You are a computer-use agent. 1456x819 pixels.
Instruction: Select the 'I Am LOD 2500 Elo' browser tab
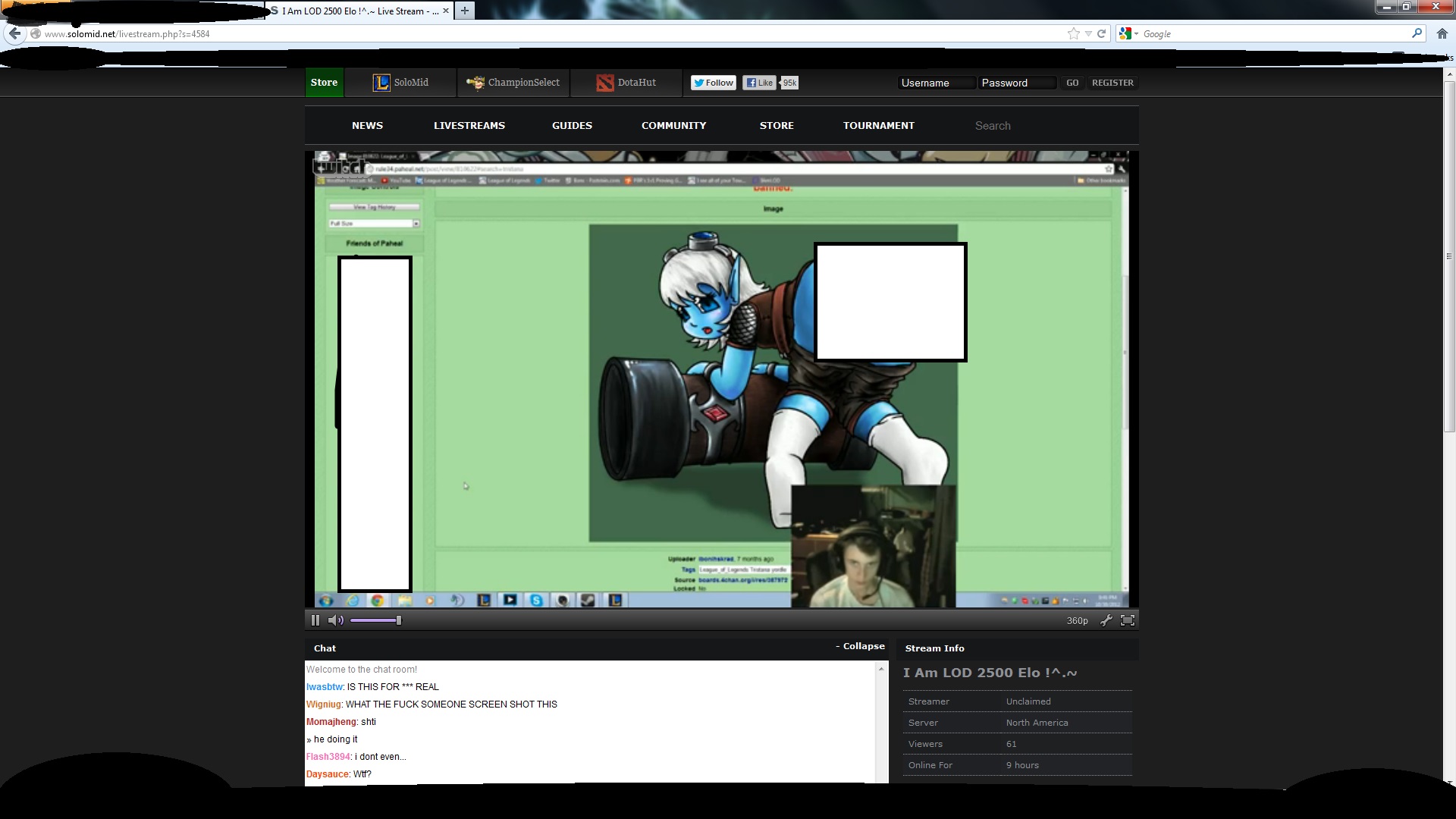click(360, 11)
